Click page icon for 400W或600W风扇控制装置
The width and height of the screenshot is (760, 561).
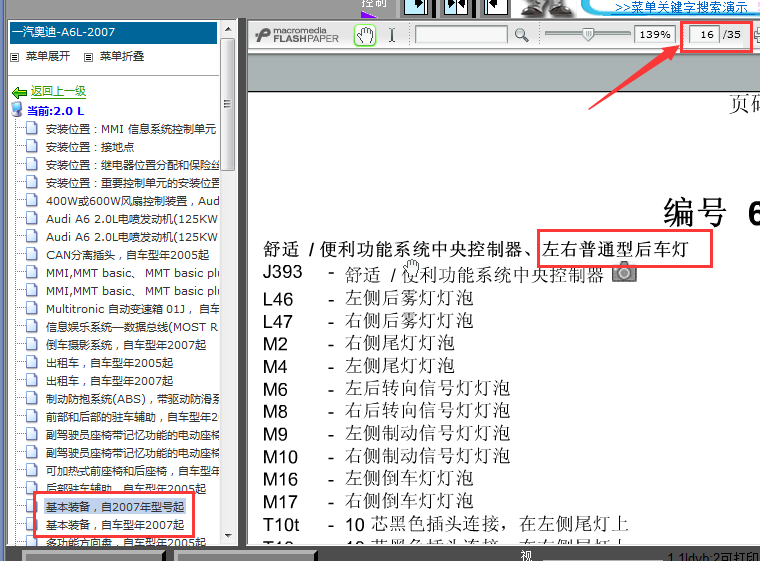(32, 200)
